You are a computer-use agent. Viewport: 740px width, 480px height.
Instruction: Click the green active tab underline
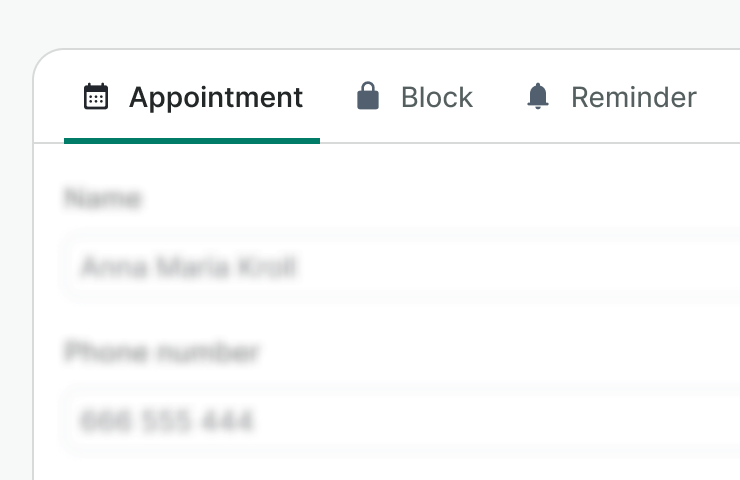tap(192, 141)
